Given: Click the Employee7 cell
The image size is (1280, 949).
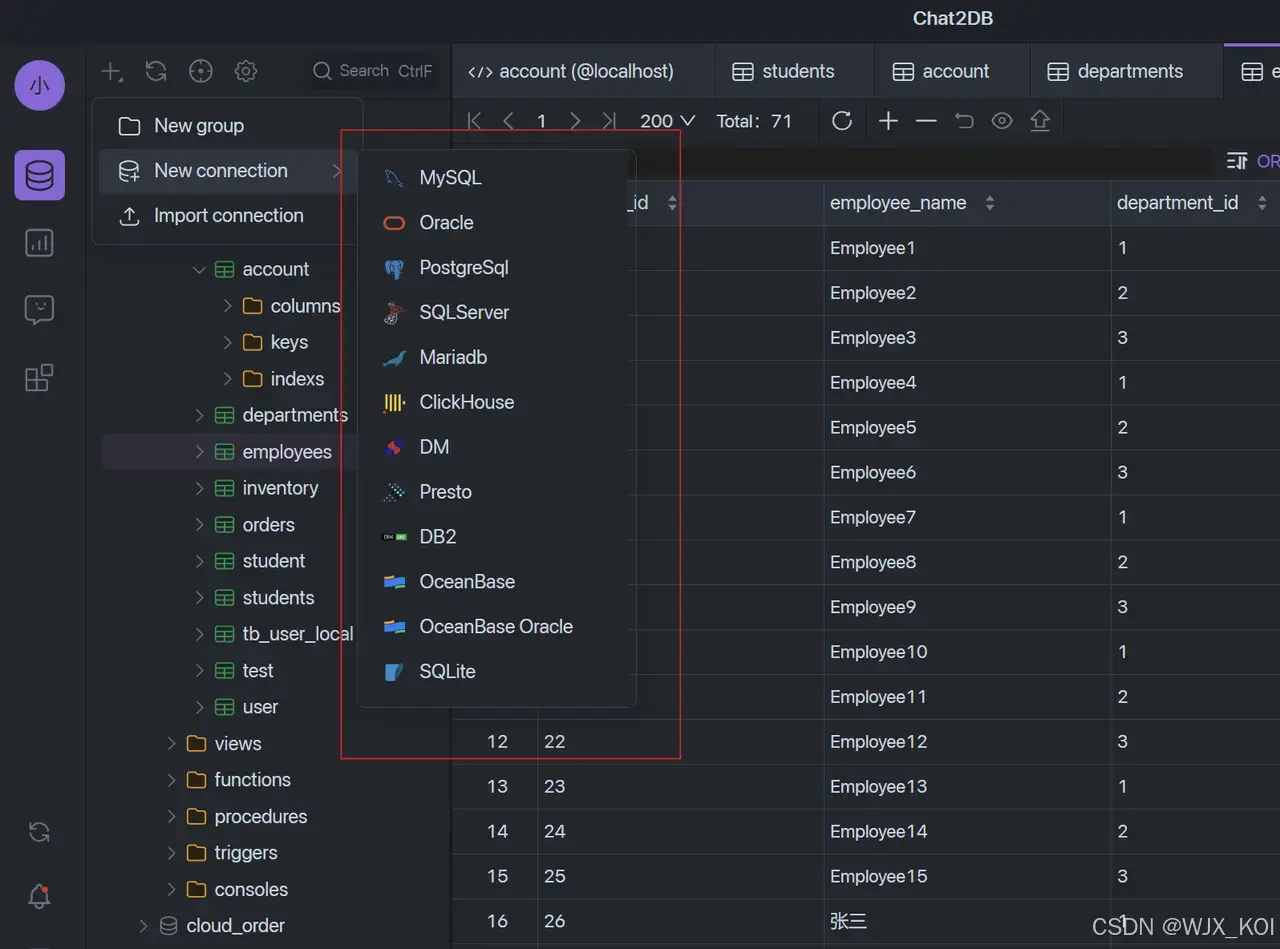Looking at the screenshot, I should 967,518.
